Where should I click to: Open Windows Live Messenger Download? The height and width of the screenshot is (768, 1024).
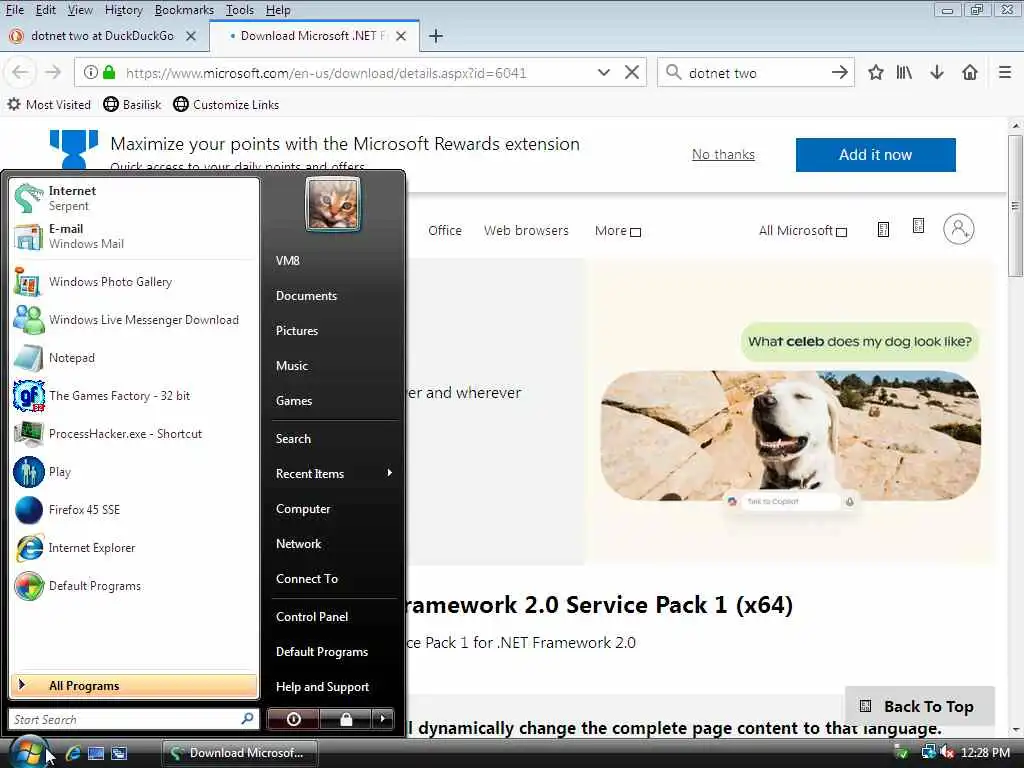pos(134,320)
